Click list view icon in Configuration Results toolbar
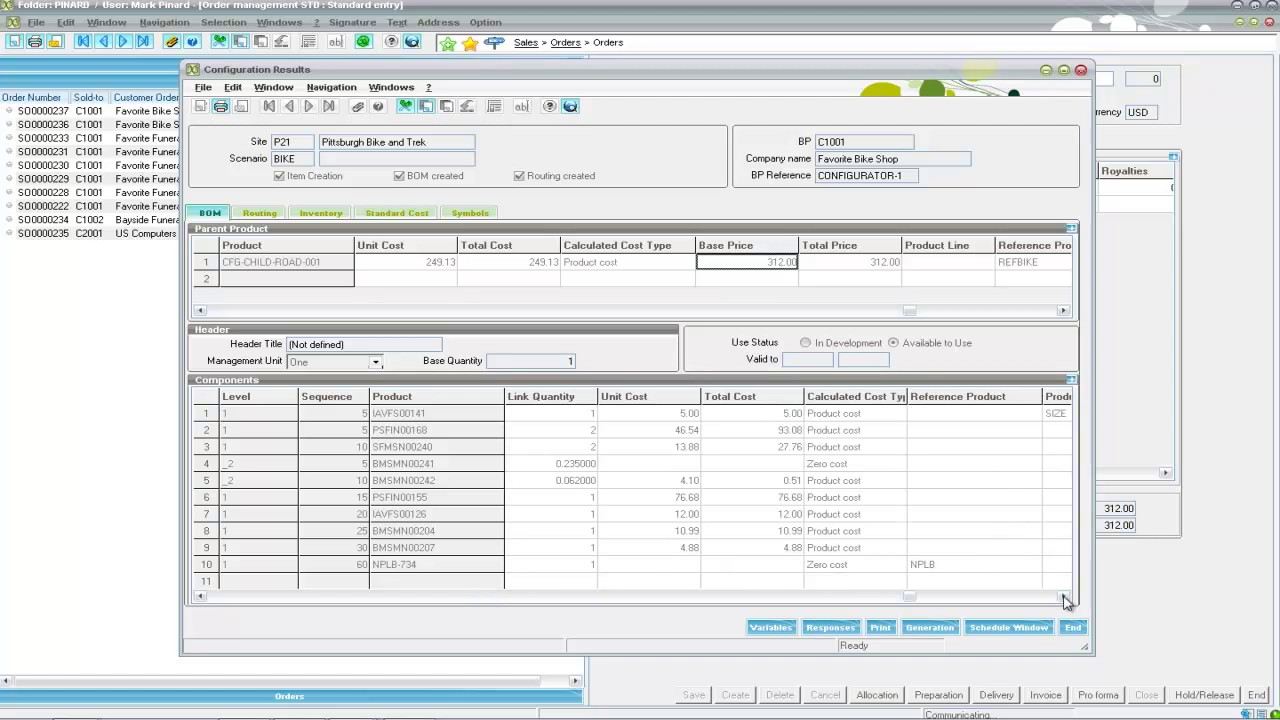The height and width of the screenshot is (720, 1280). click(x=494, y=106)
